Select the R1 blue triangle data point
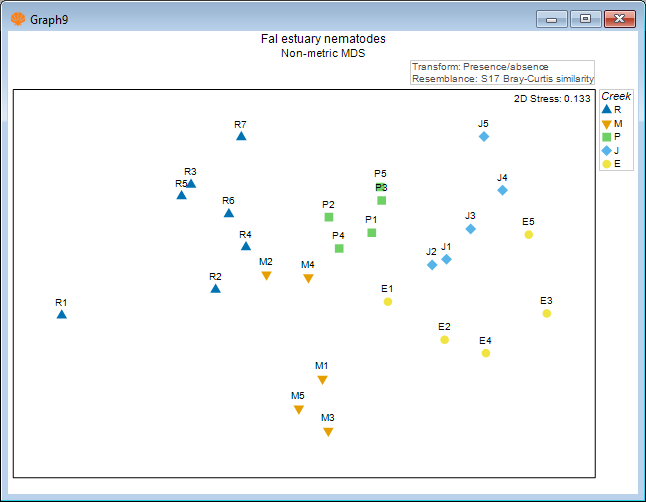646x502 pixels. [62, 315]
